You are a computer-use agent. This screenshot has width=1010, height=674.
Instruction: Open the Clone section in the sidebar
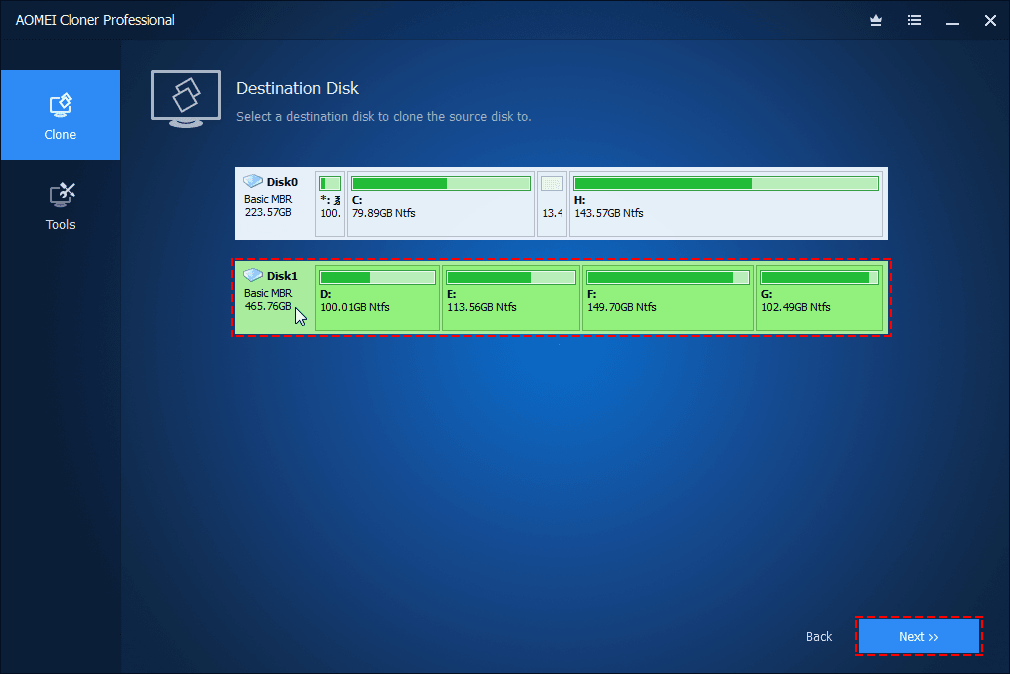pyautogui.click(x=60, y=115)
